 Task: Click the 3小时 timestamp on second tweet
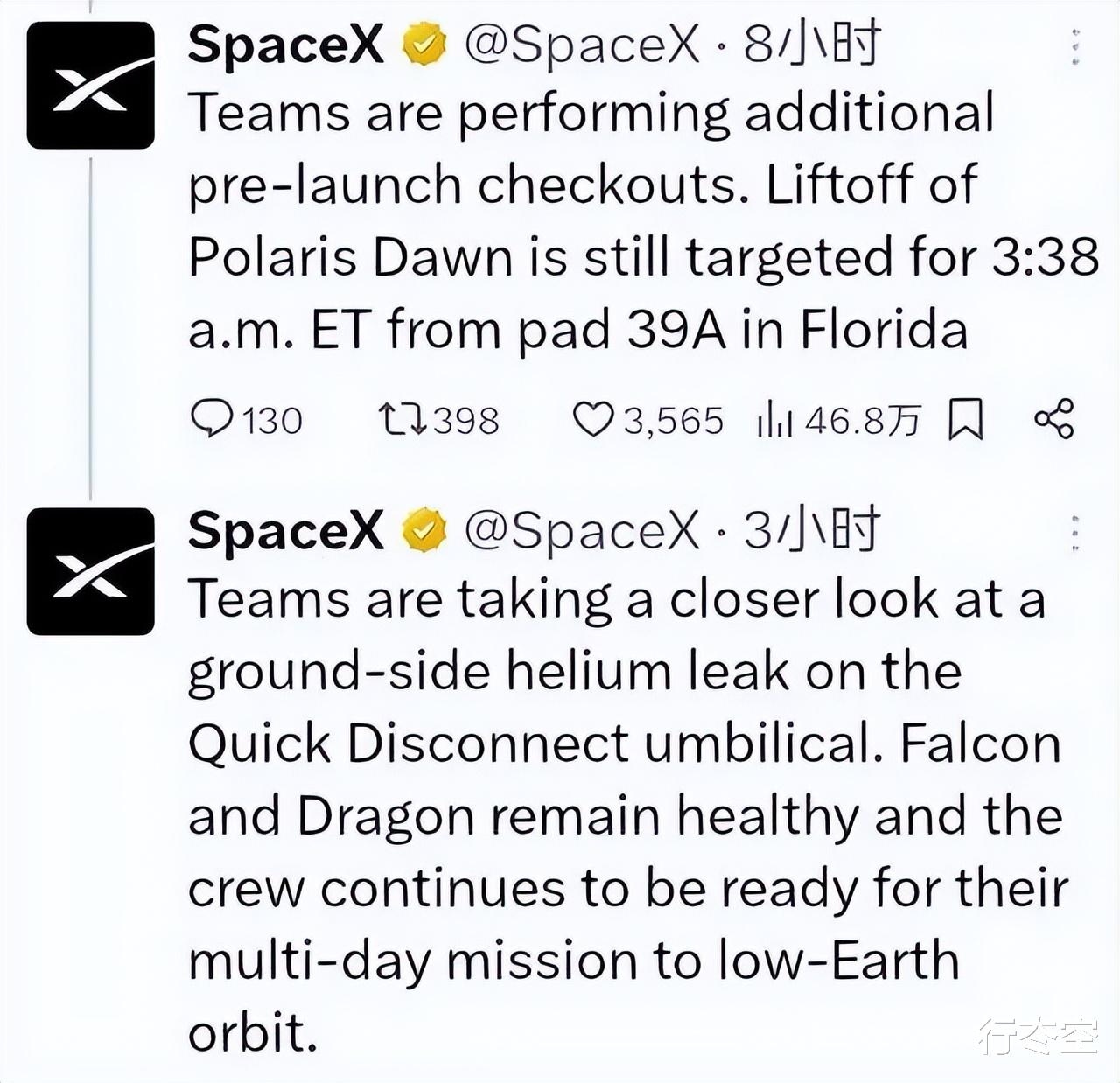811,530
